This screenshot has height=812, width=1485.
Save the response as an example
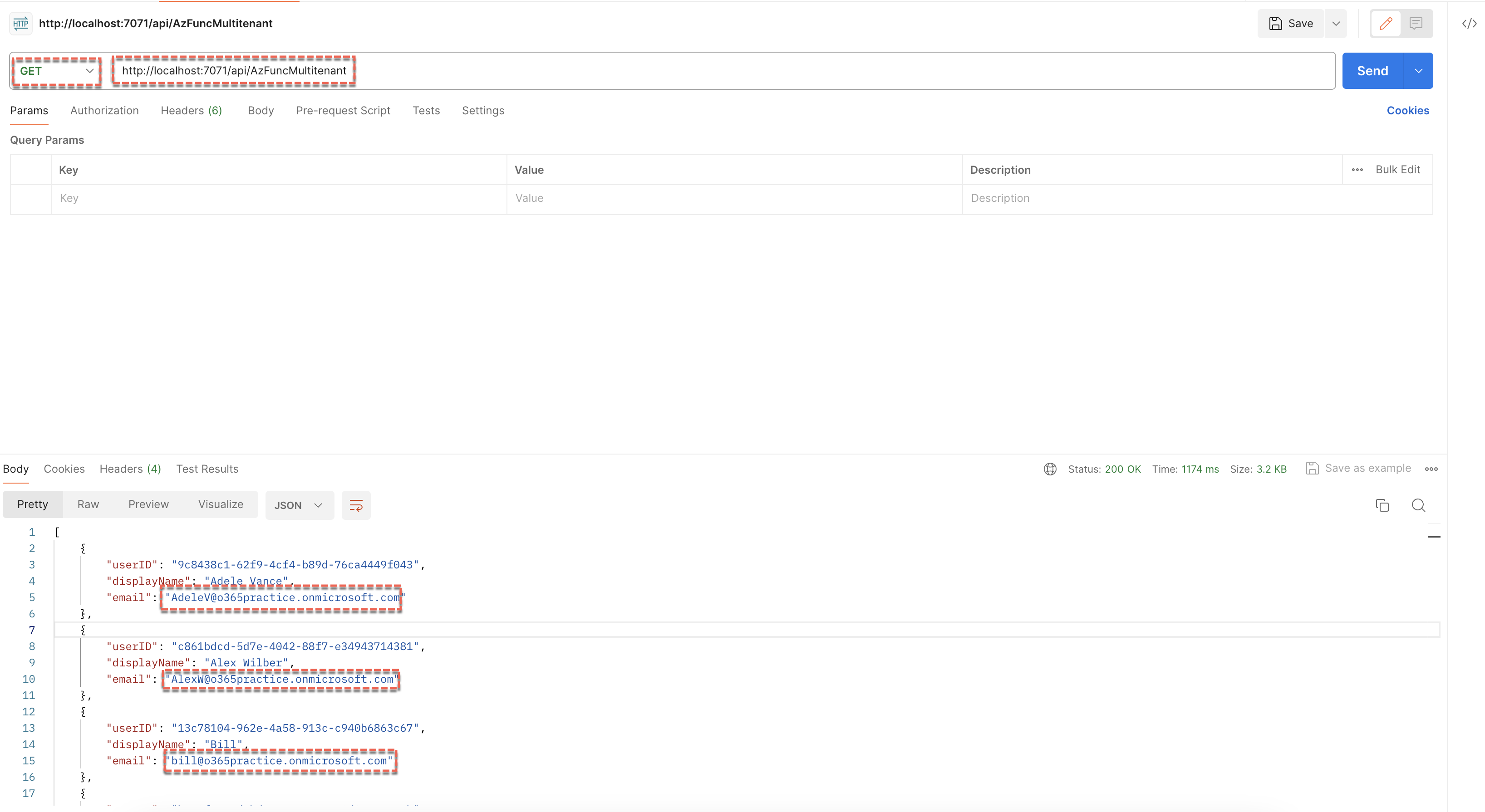[x=1359, y=468]
